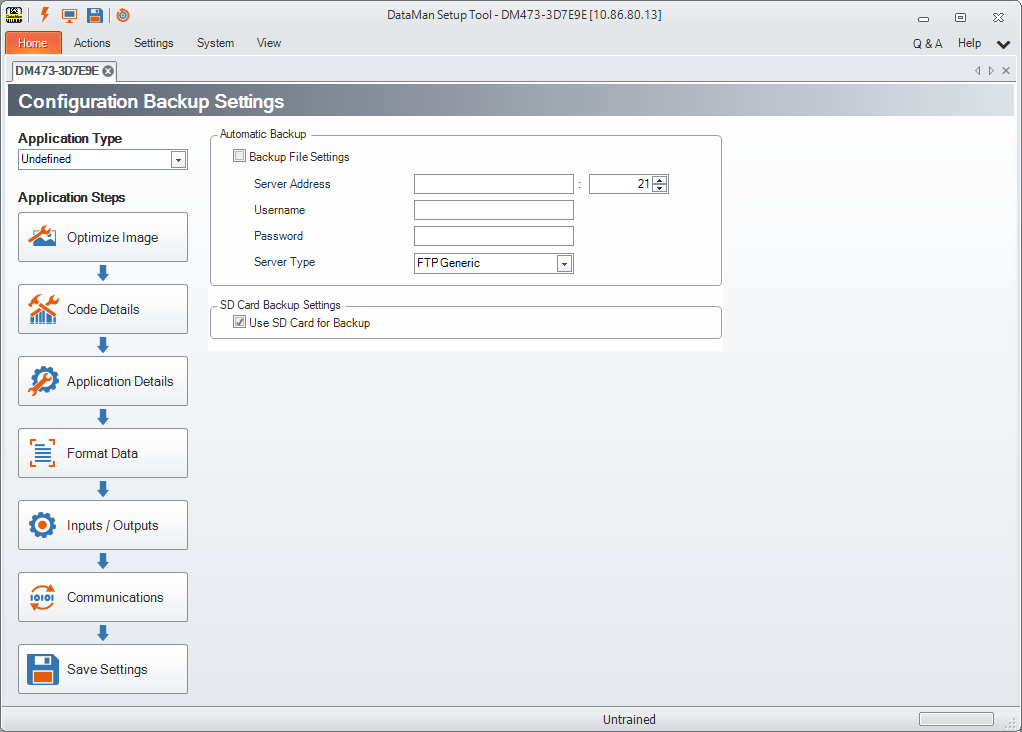Click the orange monitor icon in the title toolbar
The image size is (1022, 732).
click(x=69, y=15)
